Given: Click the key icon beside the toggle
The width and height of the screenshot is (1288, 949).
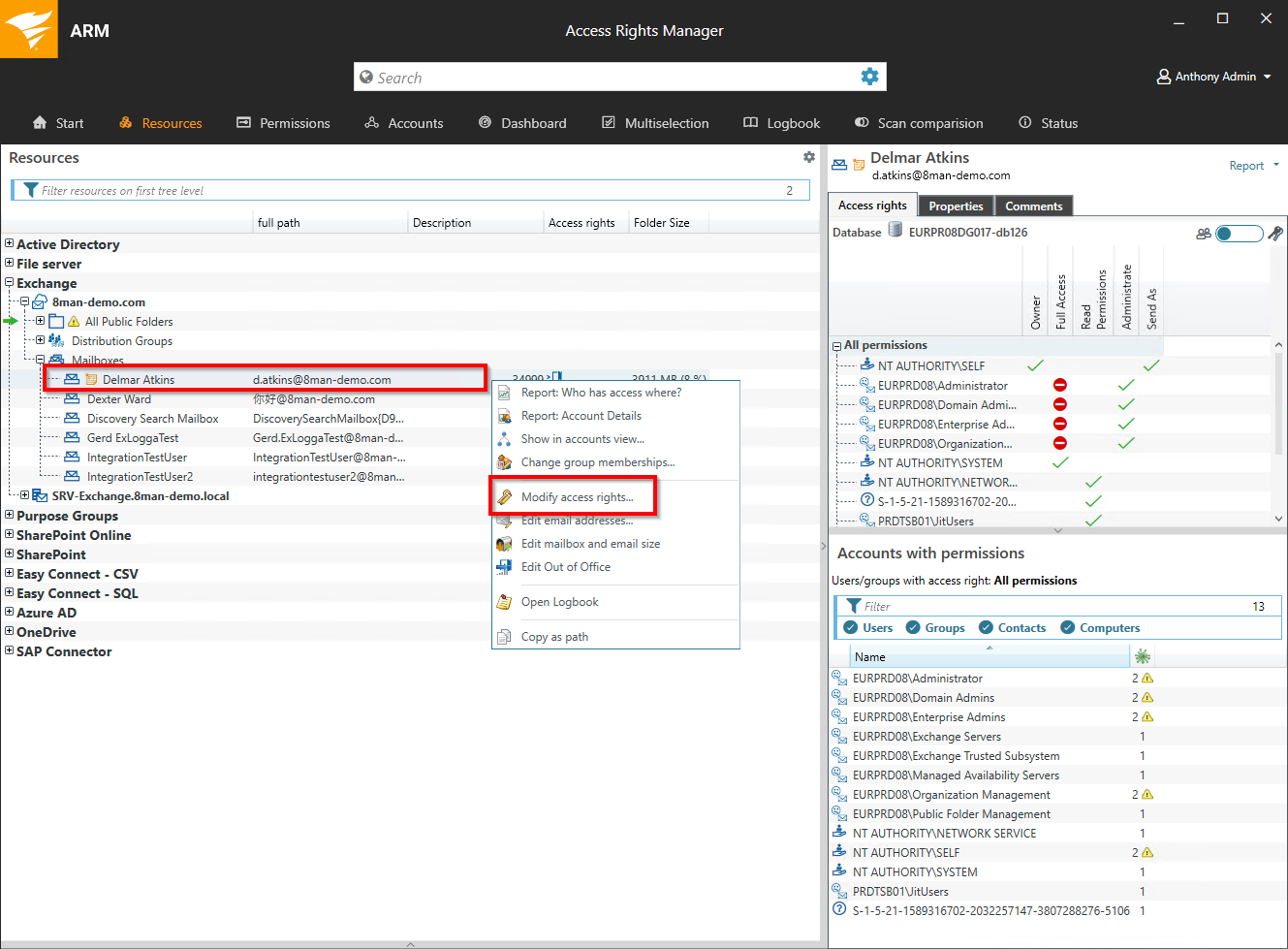Looking at the screenshot, I should pyautogui.click(x=1275, y=233).
